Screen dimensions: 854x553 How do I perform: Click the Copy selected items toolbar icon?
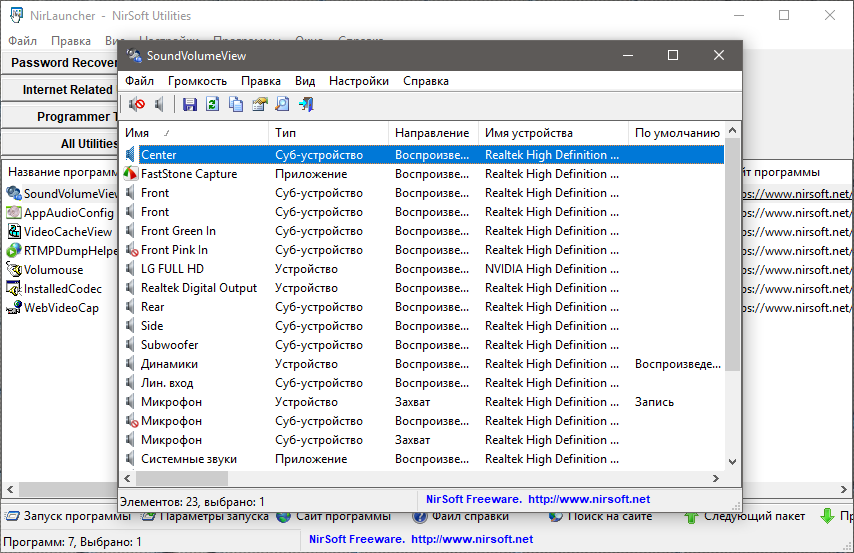tap(236, 104)
